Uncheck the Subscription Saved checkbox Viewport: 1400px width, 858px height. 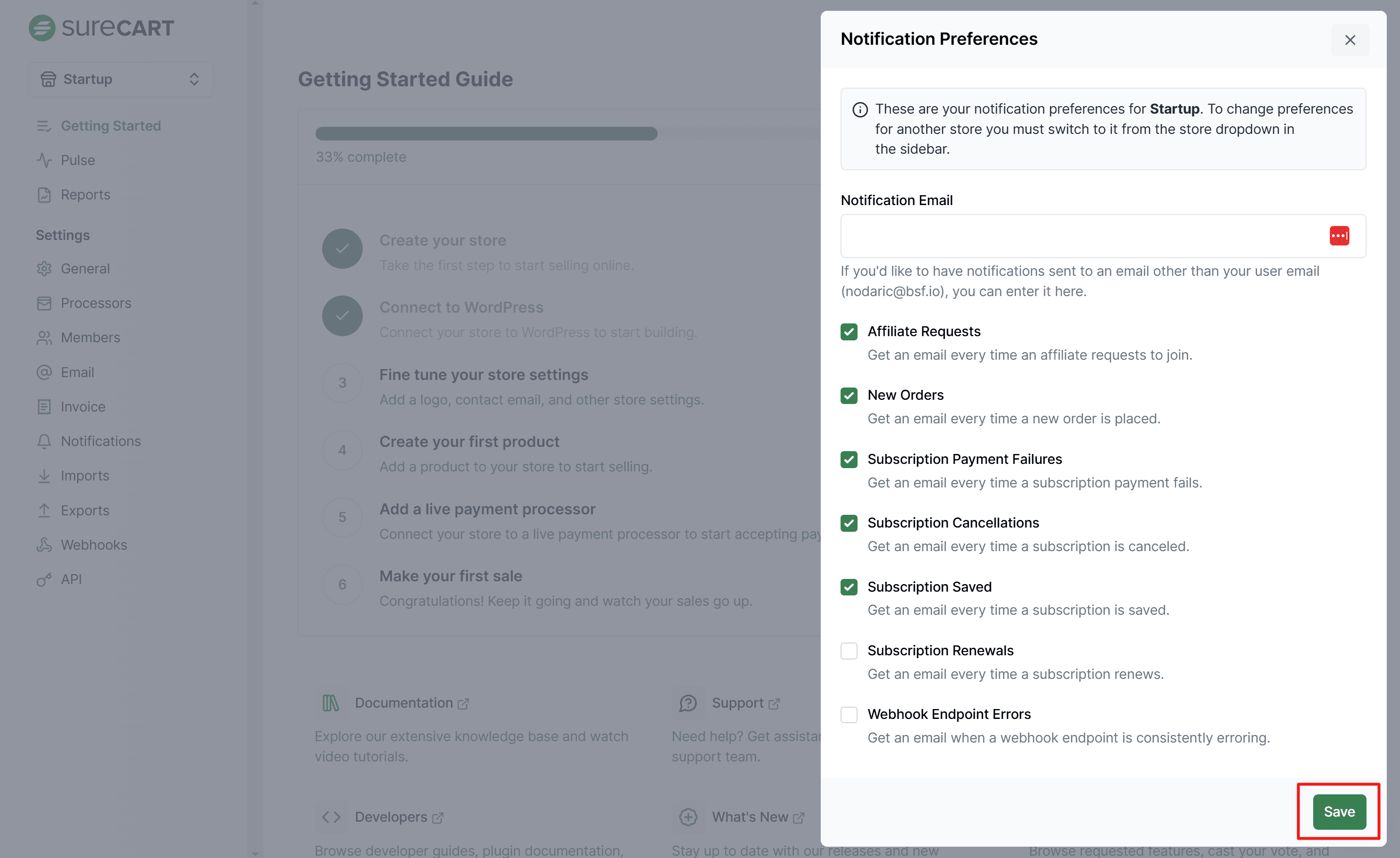pyautogui.click(x=849, y=587)
